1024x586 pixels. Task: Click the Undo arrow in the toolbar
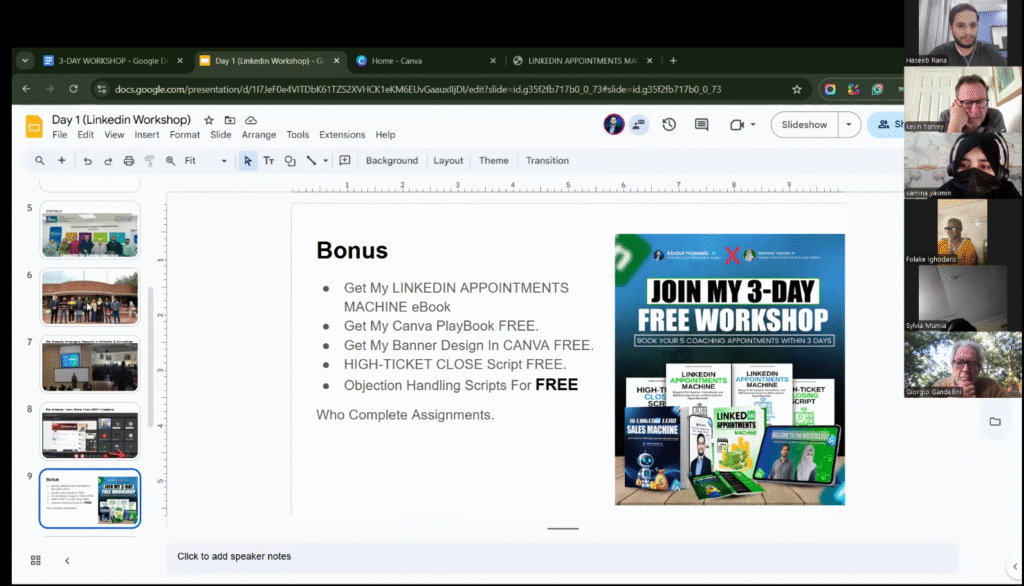tap(88, 161)
